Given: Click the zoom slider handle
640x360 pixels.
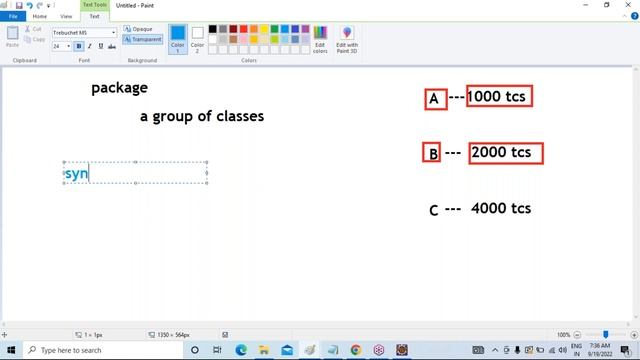Looking at the screenshot, I should pos(606,335).
